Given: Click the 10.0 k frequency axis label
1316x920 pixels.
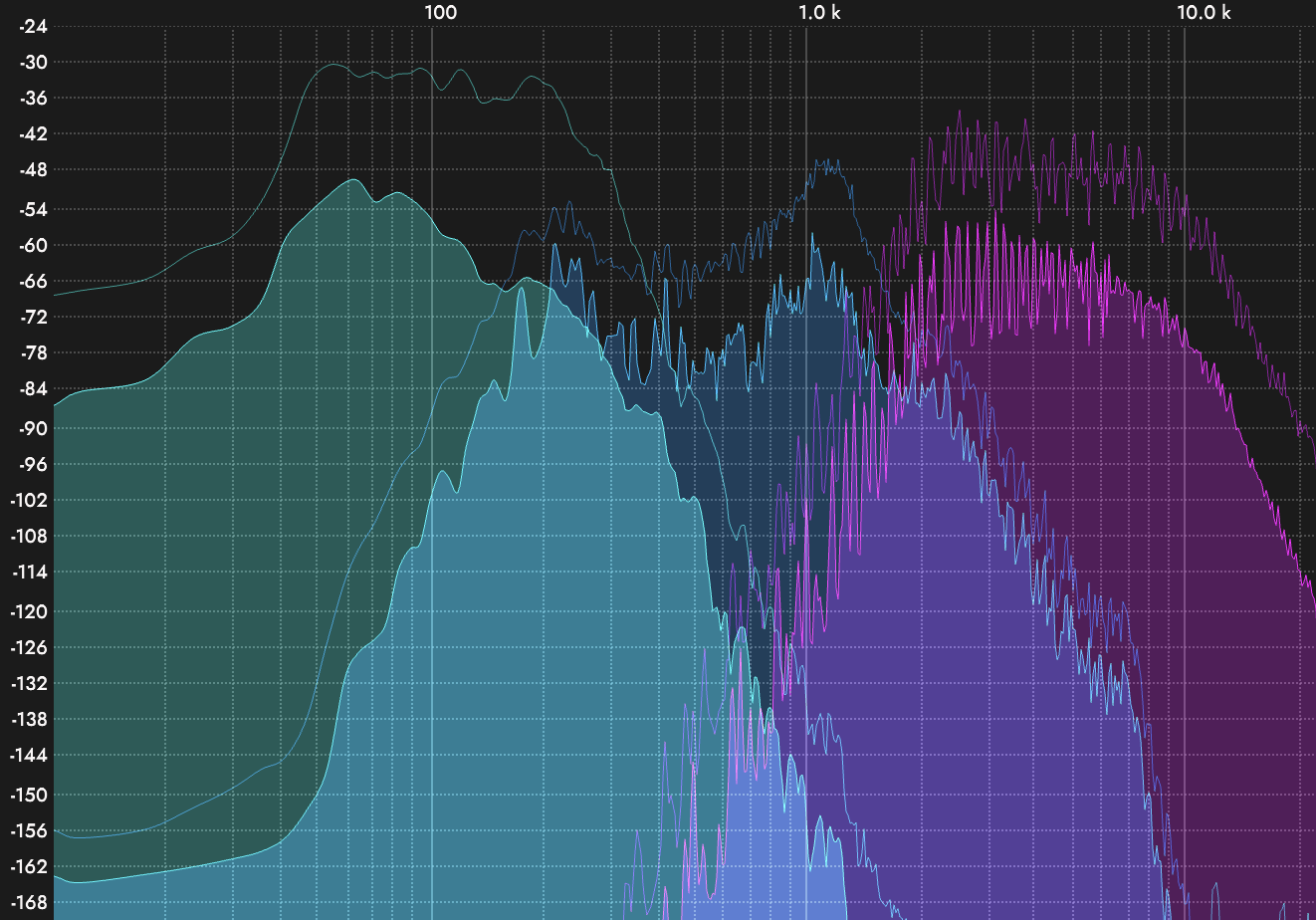Looking at the screenshot, I should pos(1204,12).
